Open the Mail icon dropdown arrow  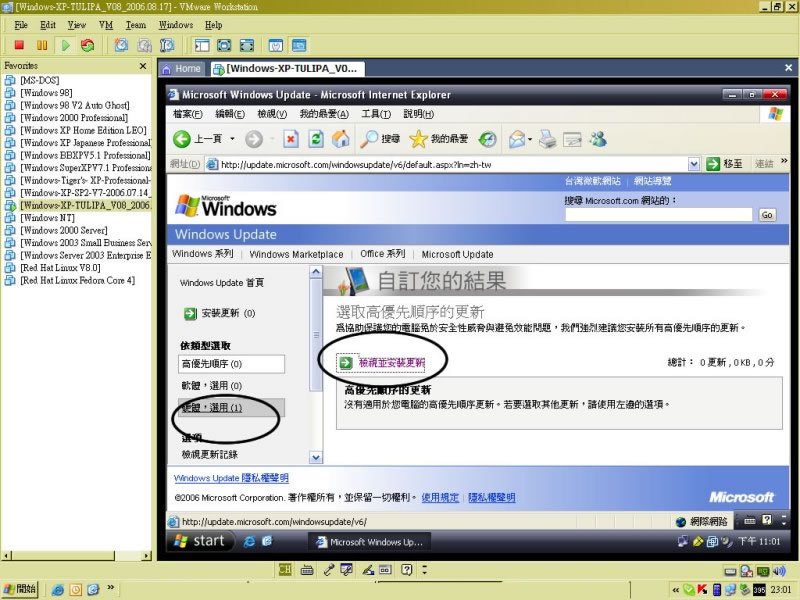530,139
